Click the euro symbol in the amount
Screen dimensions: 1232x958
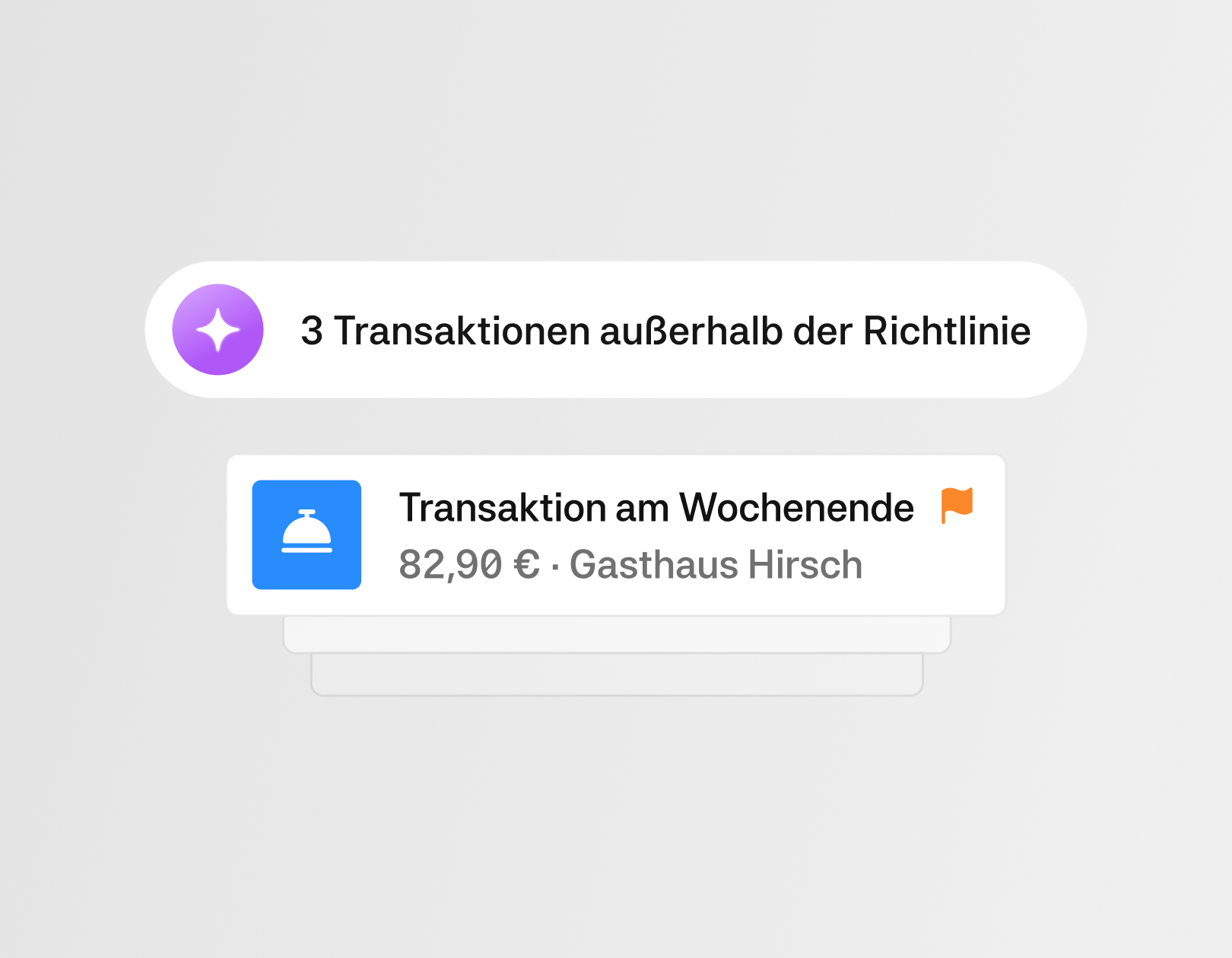[526, 565]
